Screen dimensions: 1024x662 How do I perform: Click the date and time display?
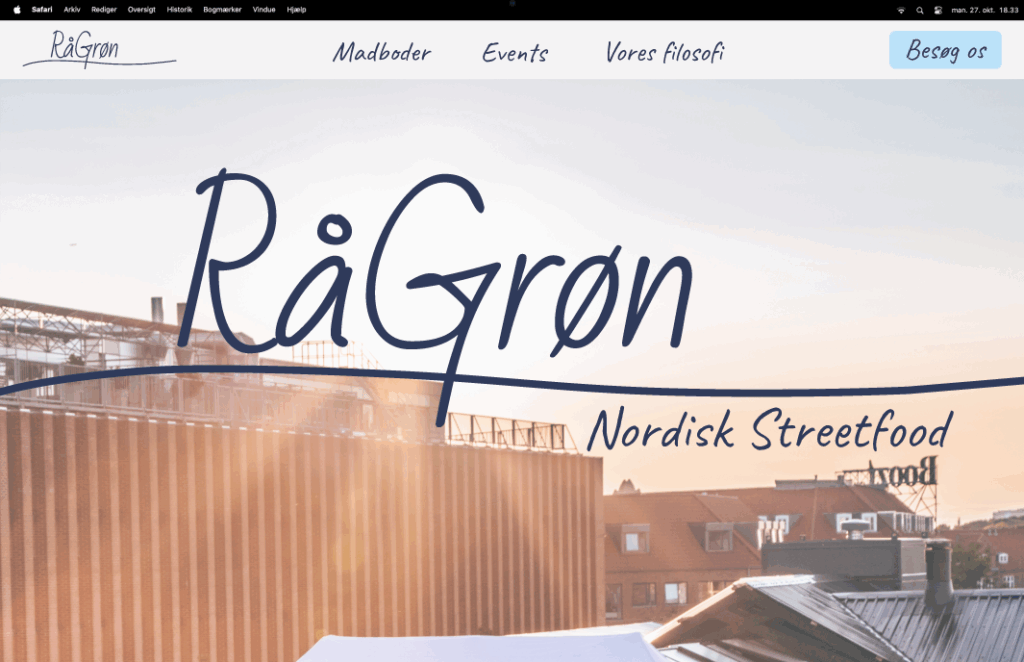pos(985,10)
